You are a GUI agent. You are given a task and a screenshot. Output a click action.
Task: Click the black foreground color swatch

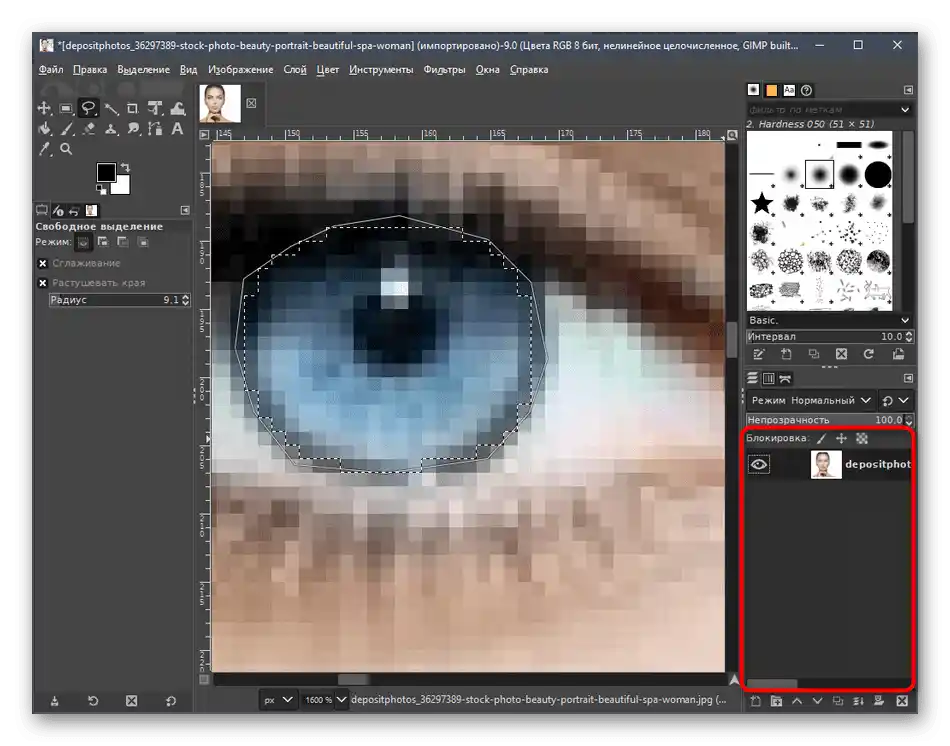tap(106, 173)
